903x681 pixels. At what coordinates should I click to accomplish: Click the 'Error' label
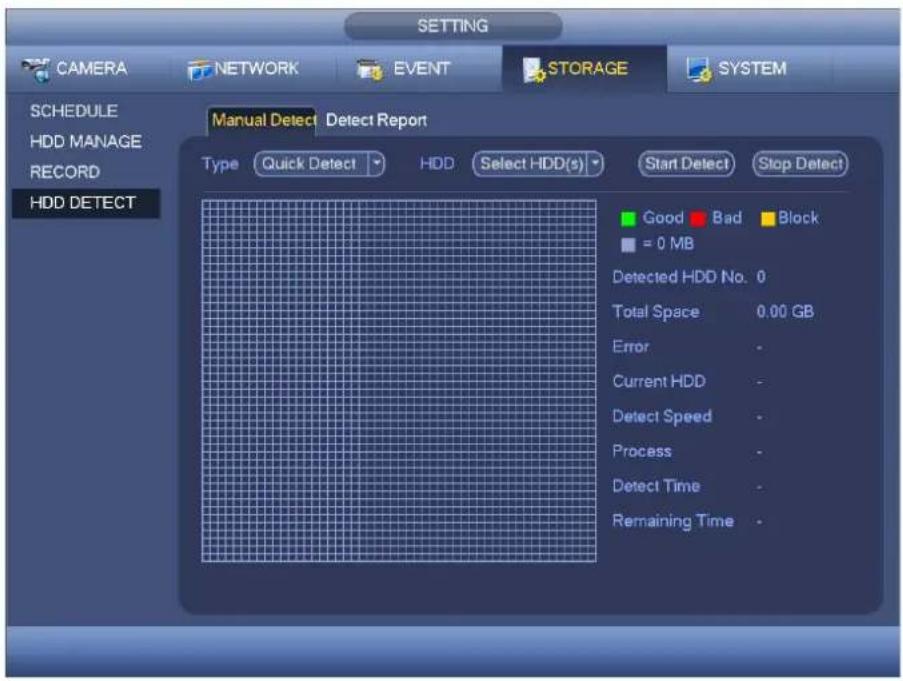631,347
